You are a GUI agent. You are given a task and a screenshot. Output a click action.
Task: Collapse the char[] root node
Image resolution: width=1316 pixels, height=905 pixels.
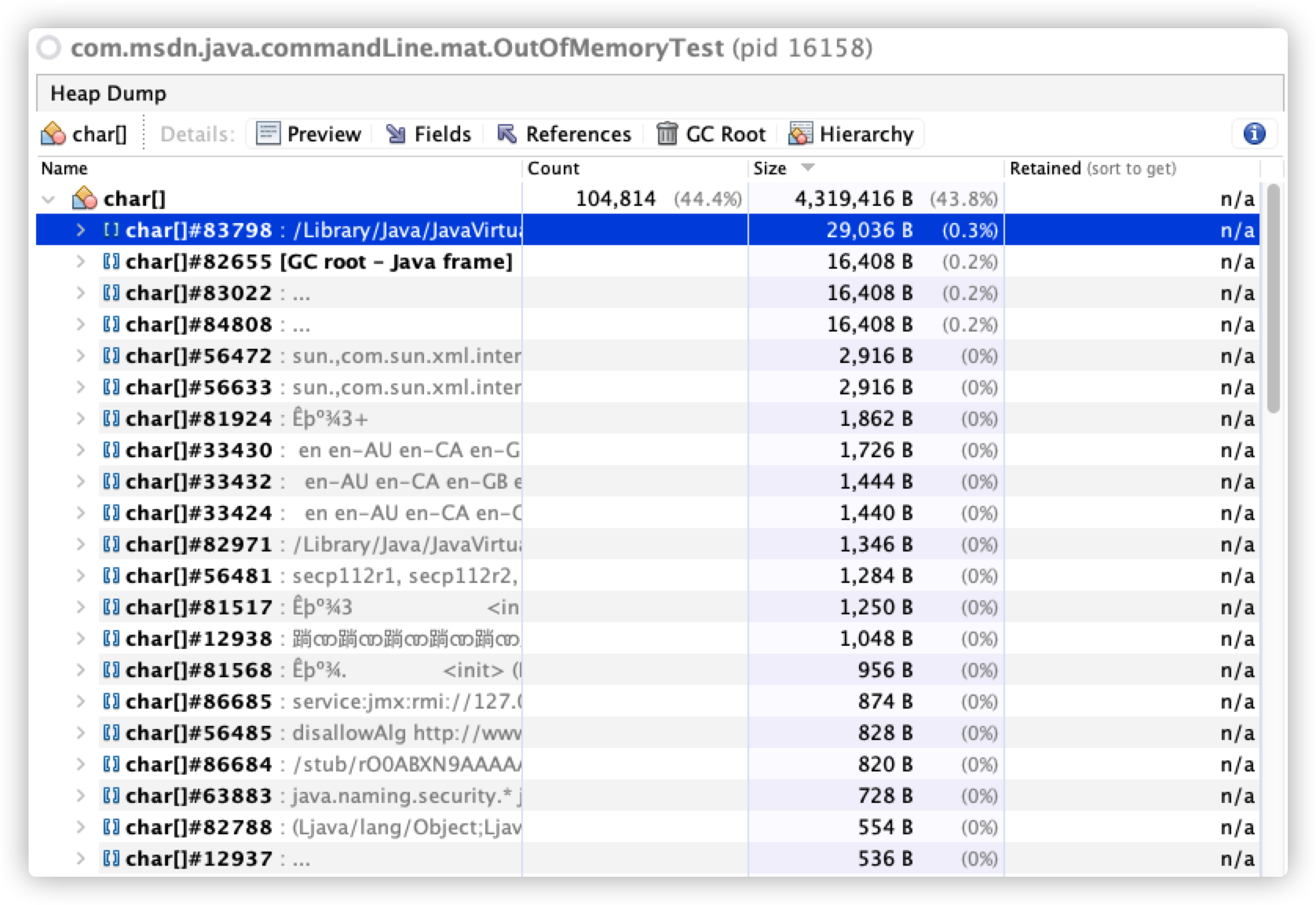(49, 198)
